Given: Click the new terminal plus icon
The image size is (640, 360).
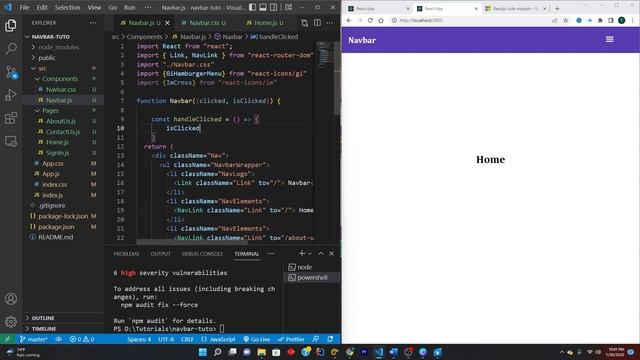Looking at the screenshot, I should pyautogui.click(x=302, y=253).
